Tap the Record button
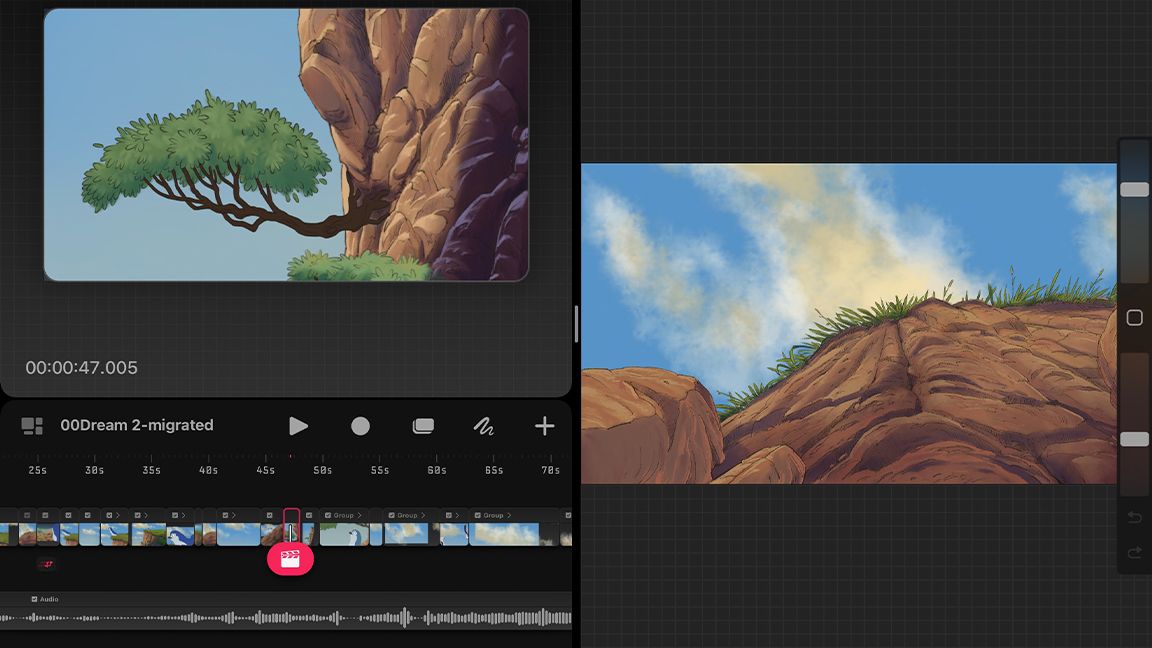This screenshot has width=1152, height=648. (360, 425)
